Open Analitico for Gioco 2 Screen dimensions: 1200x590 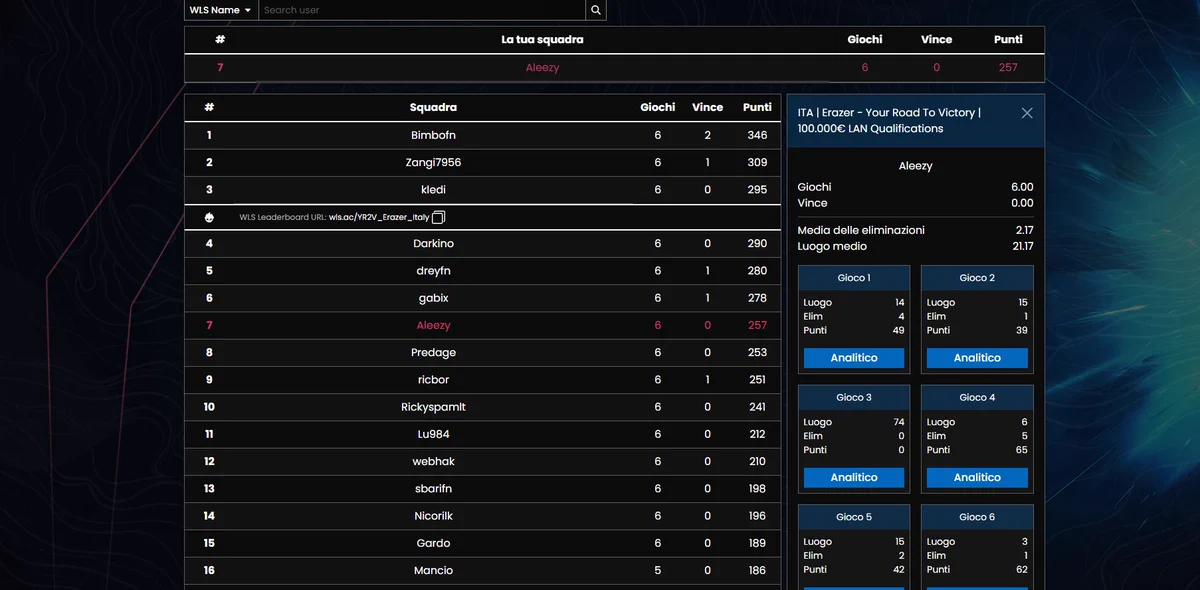coord(977,358)
